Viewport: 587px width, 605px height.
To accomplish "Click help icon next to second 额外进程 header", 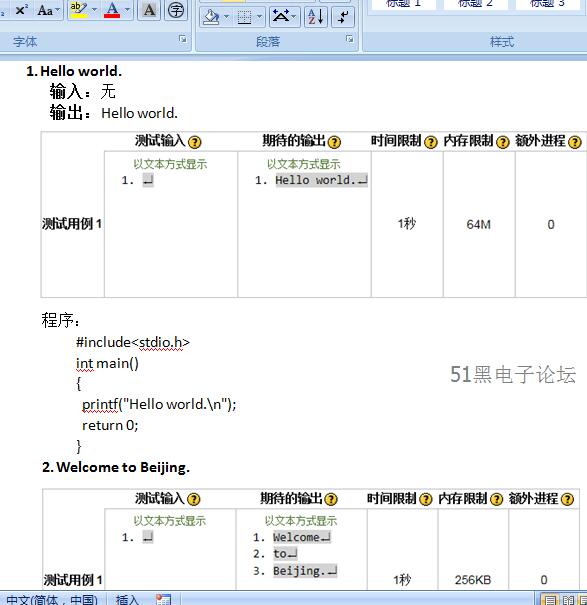I will [x=567, y=499].
